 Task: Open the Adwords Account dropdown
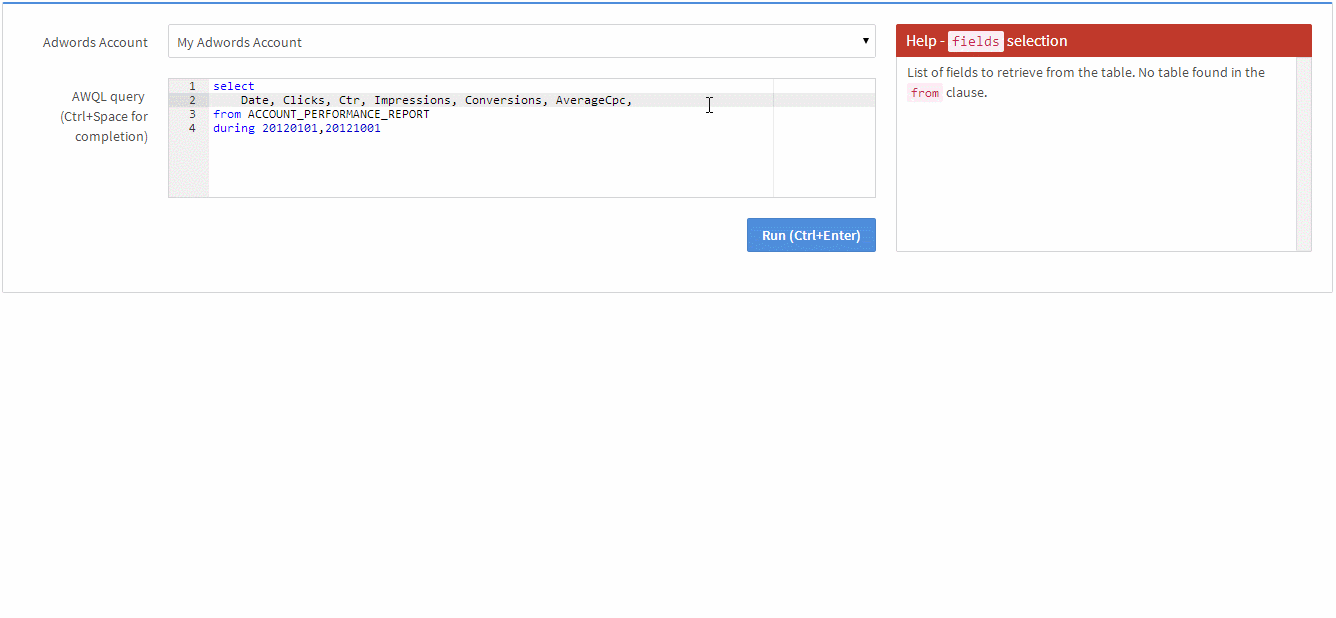click(x=521, y=42)
